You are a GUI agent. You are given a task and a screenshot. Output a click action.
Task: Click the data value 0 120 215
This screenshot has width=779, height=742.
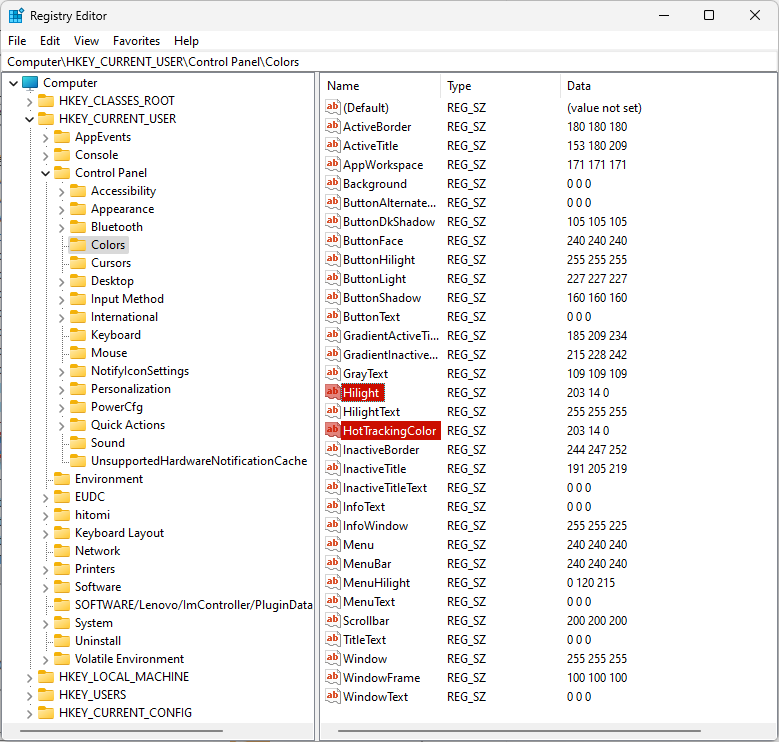pos(591,583)
